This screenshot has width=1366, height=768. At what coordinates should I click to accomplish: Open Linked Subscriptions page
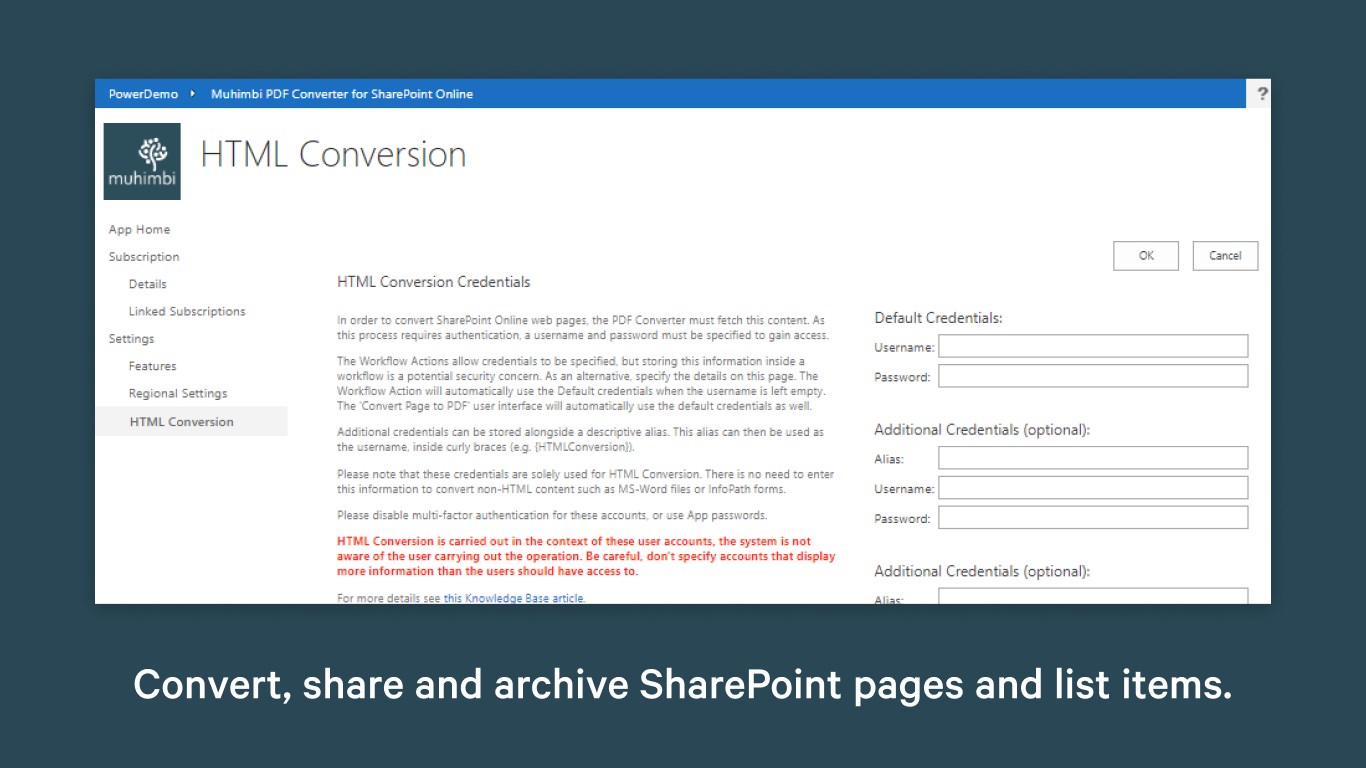coord(187,311)
